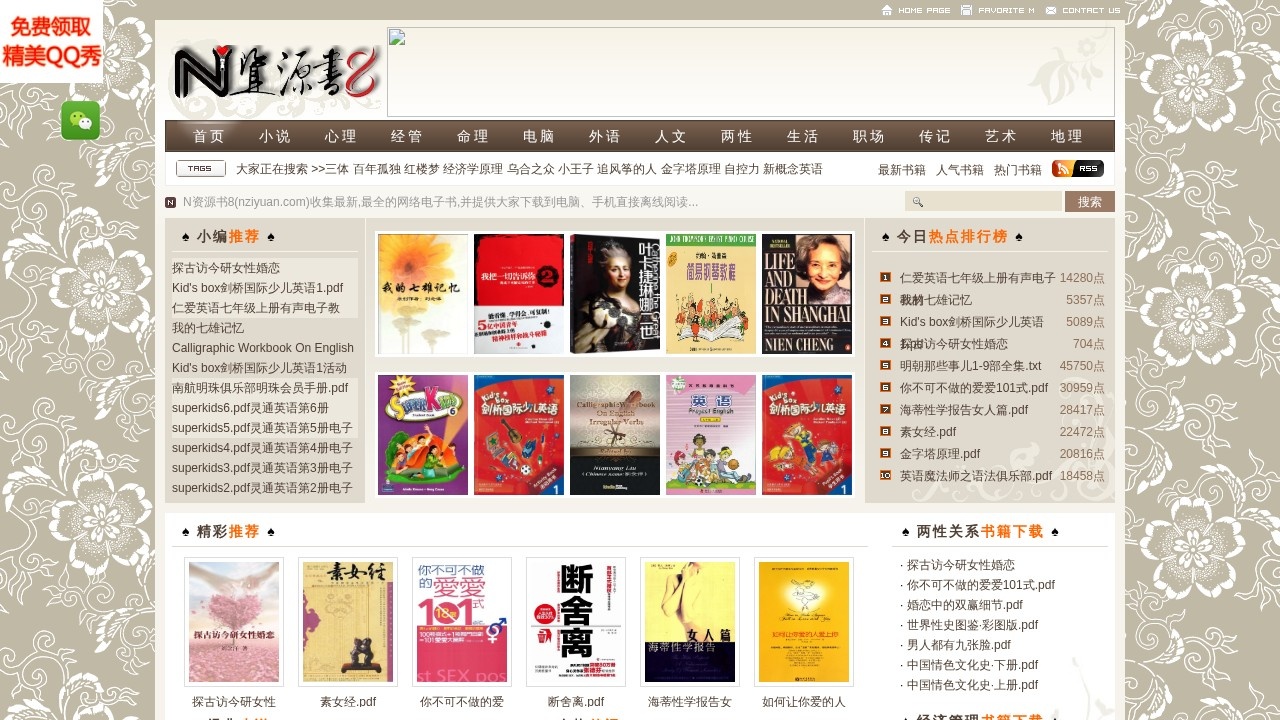Click the 素女经 book cover thumbnail
The image size is (1280, 720).
pyautogui.click(x=348, y=620)
